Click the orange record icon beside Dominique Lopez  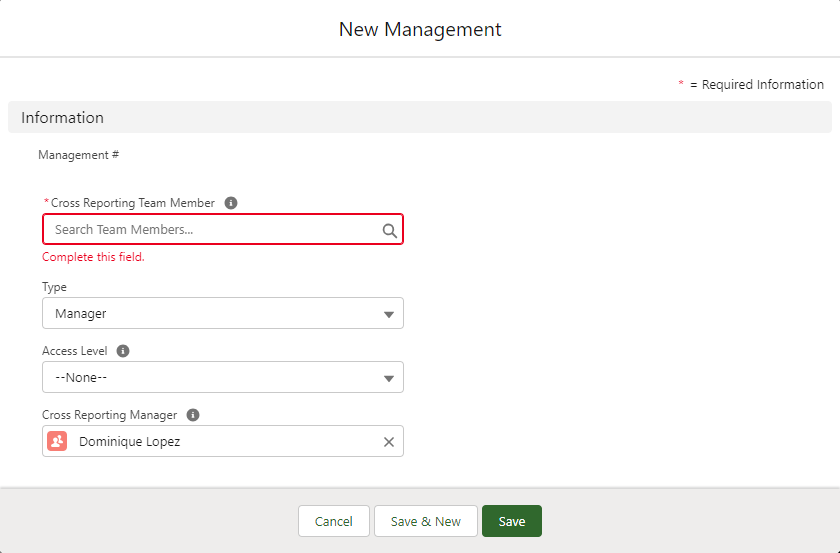click(57, 441)
